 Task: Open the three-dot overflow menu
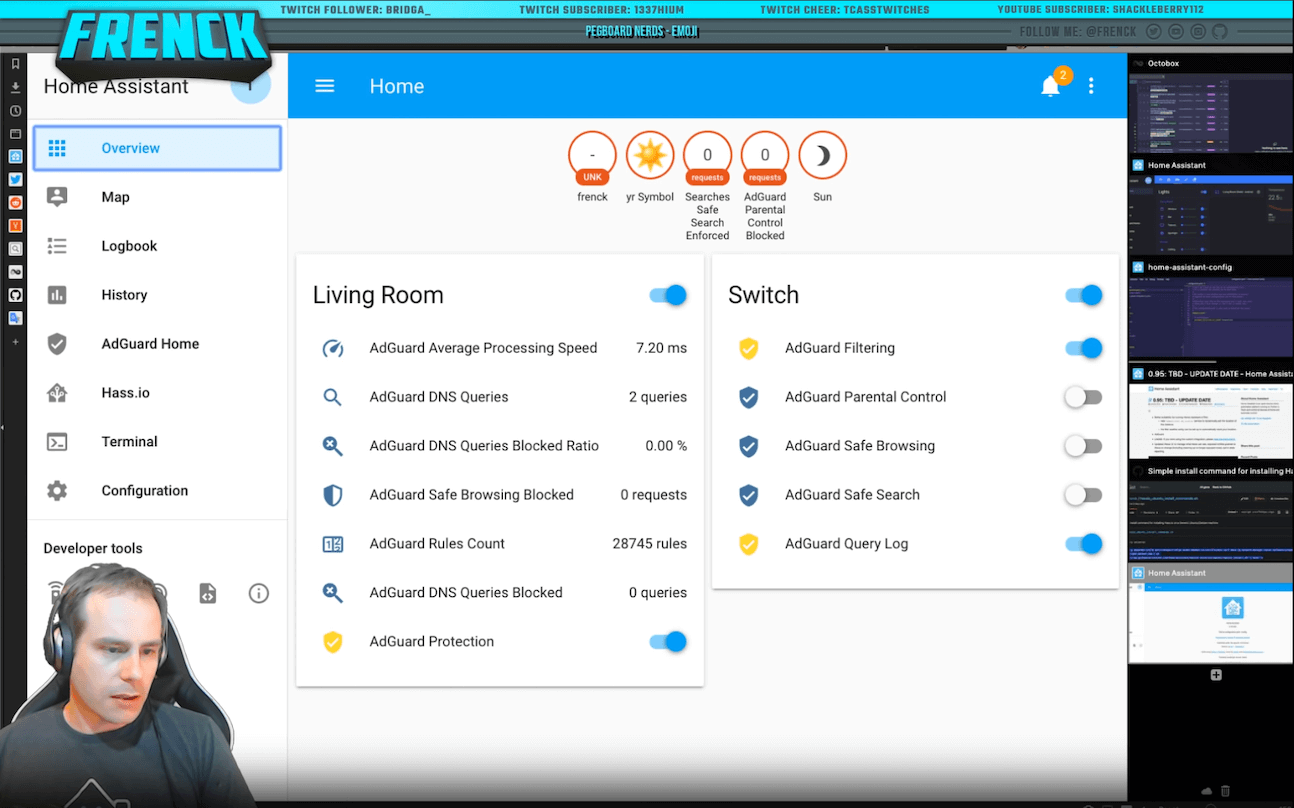[x=1091, y=86]
